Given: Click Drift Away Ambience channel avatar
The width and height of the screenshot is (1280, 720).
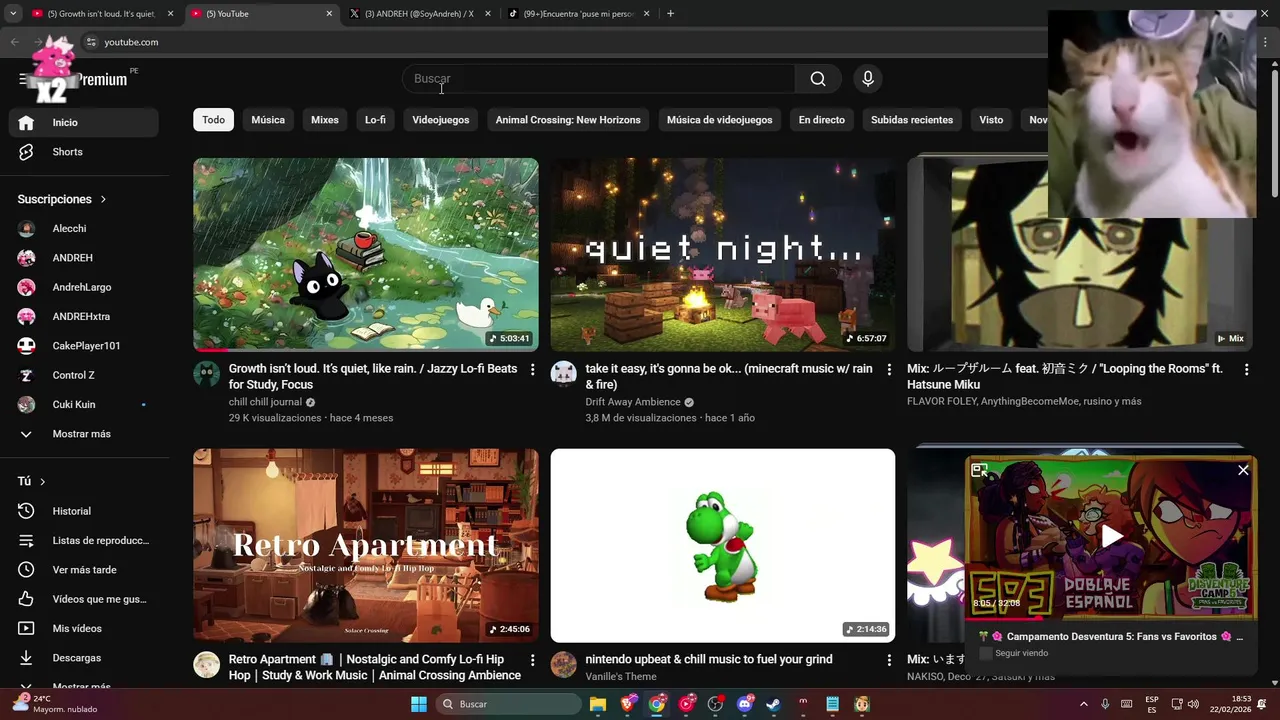Looking at the screenshot, I should tap(563, 374).
